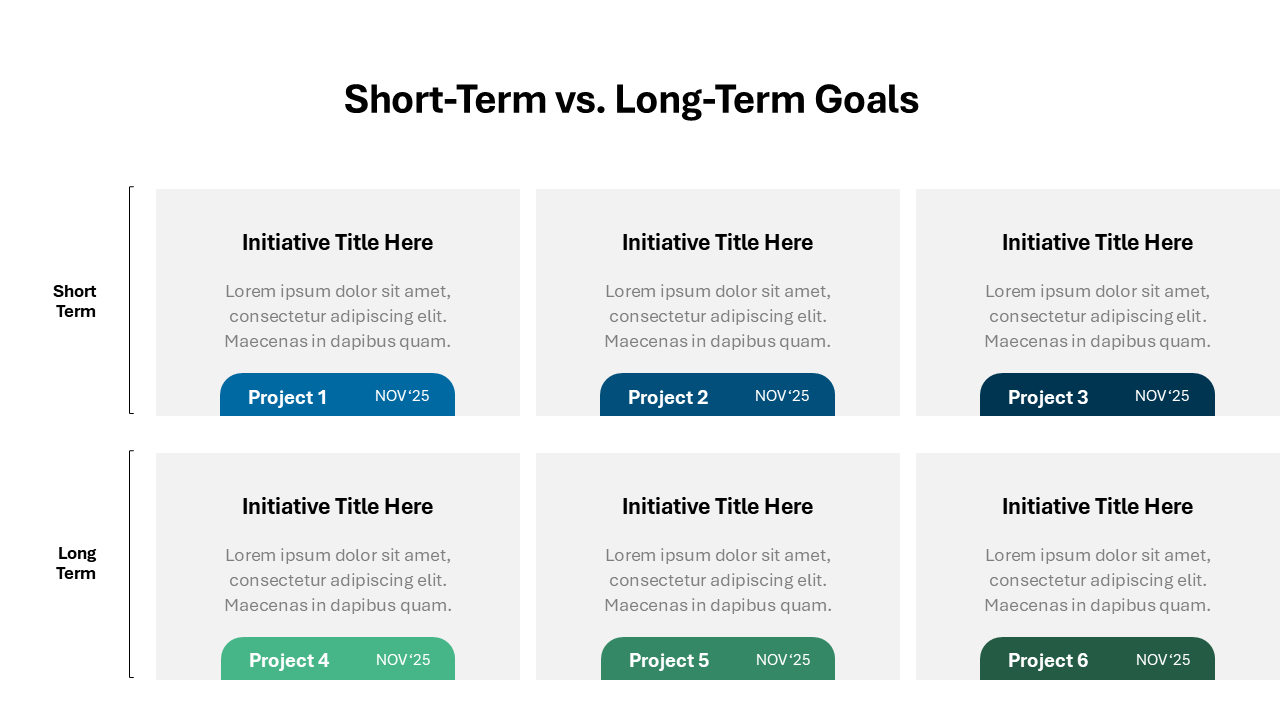The height and width of the screenshot is (720, 1280).
Task: Click the initiative title above Project 4
Action: pyautogui.click(x=337, y=507)
